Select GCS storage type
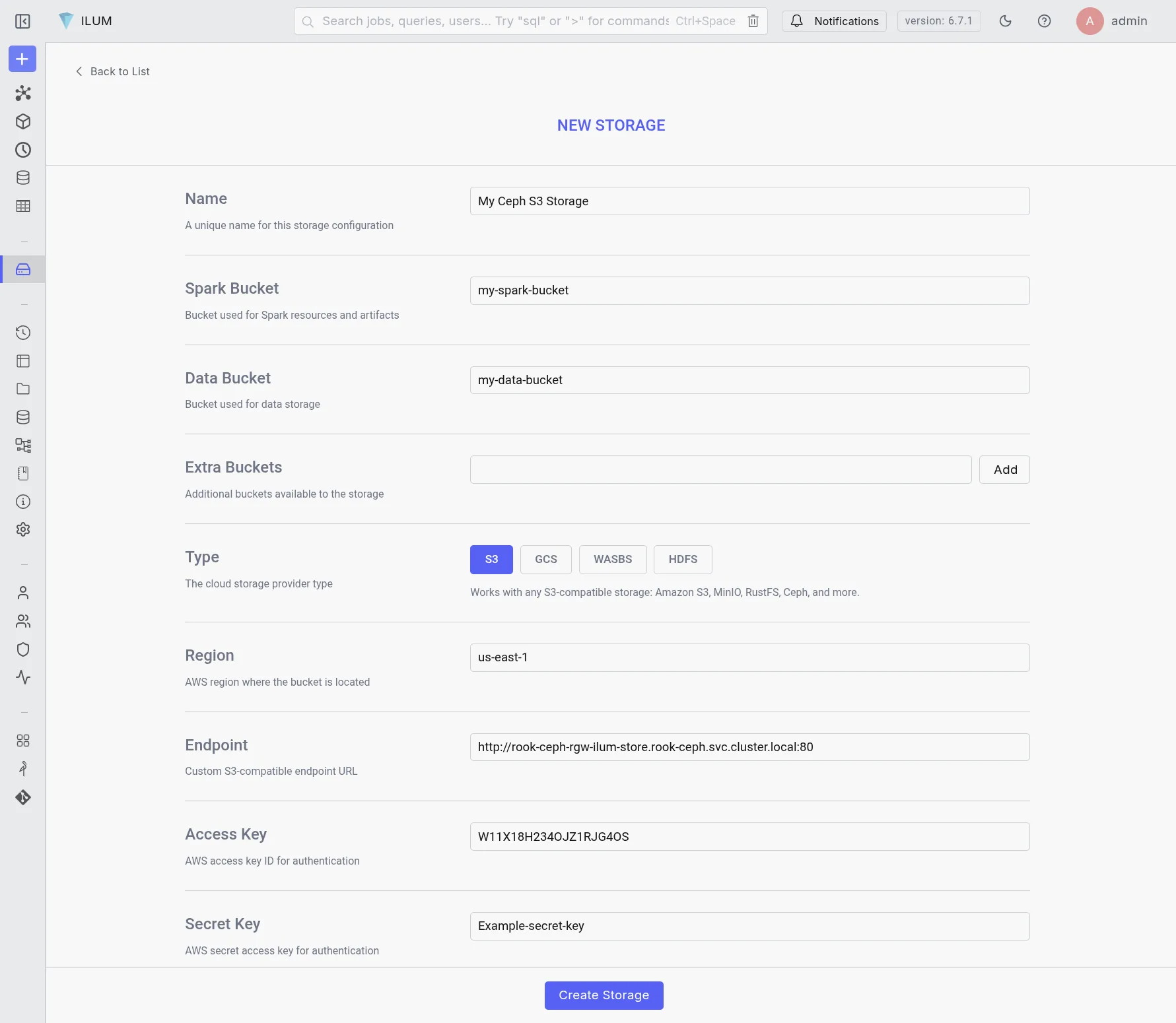The height and width of the screenshot is (1023, 1176). [x=545, y=559]
